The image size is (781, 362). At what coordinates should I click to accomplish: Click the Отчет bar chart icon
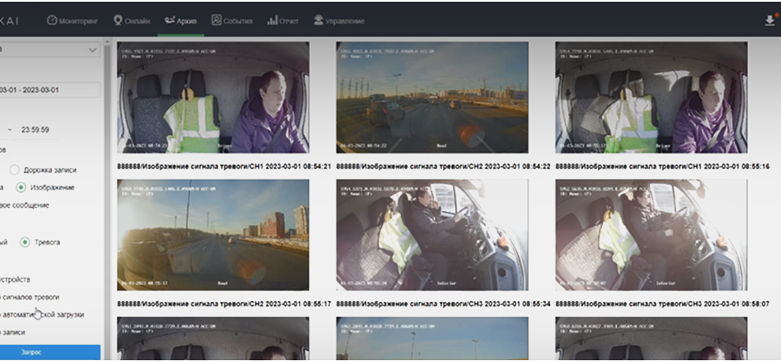pos(272,20)
